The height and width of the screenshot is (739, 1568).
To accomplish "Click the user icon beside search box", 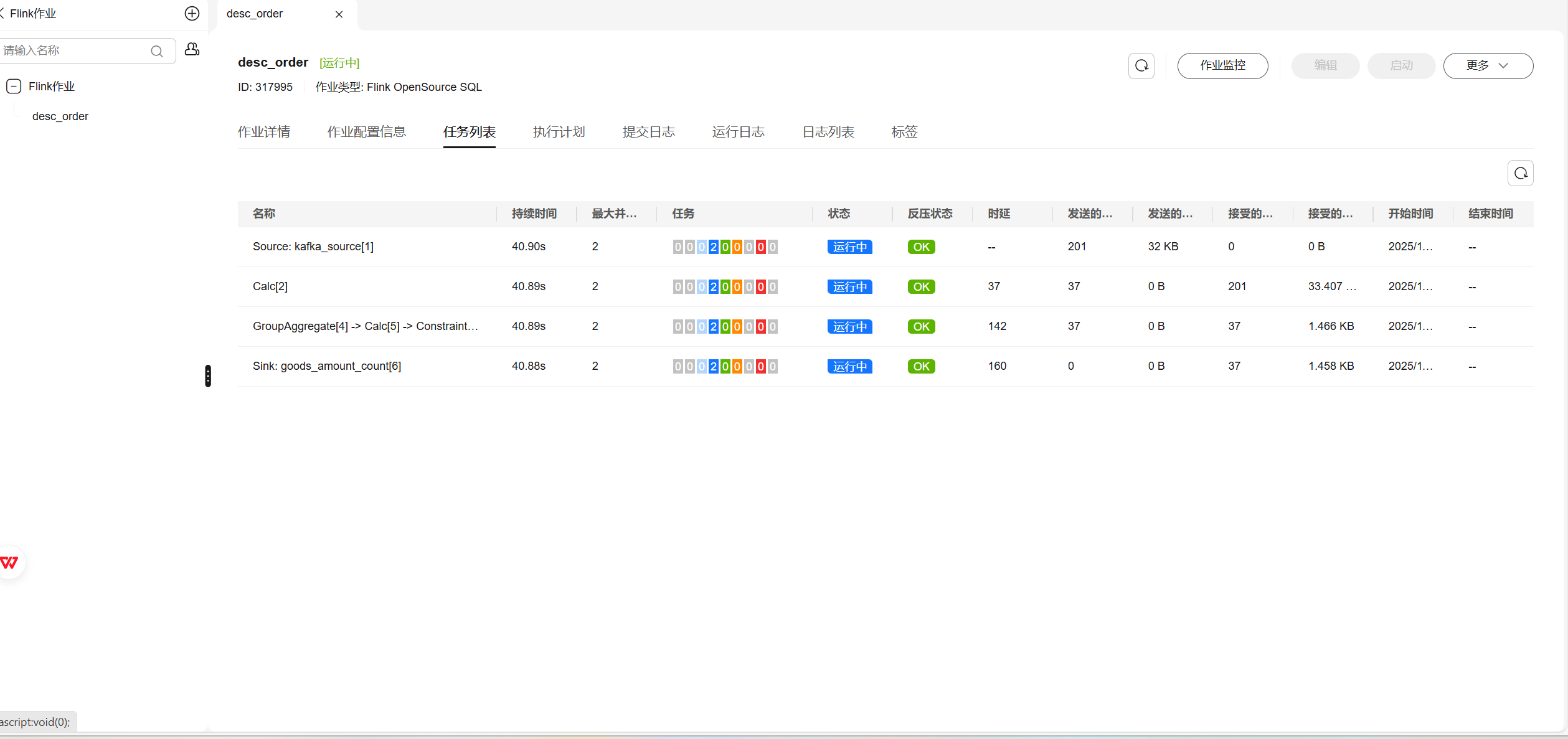I will point(192,49).
